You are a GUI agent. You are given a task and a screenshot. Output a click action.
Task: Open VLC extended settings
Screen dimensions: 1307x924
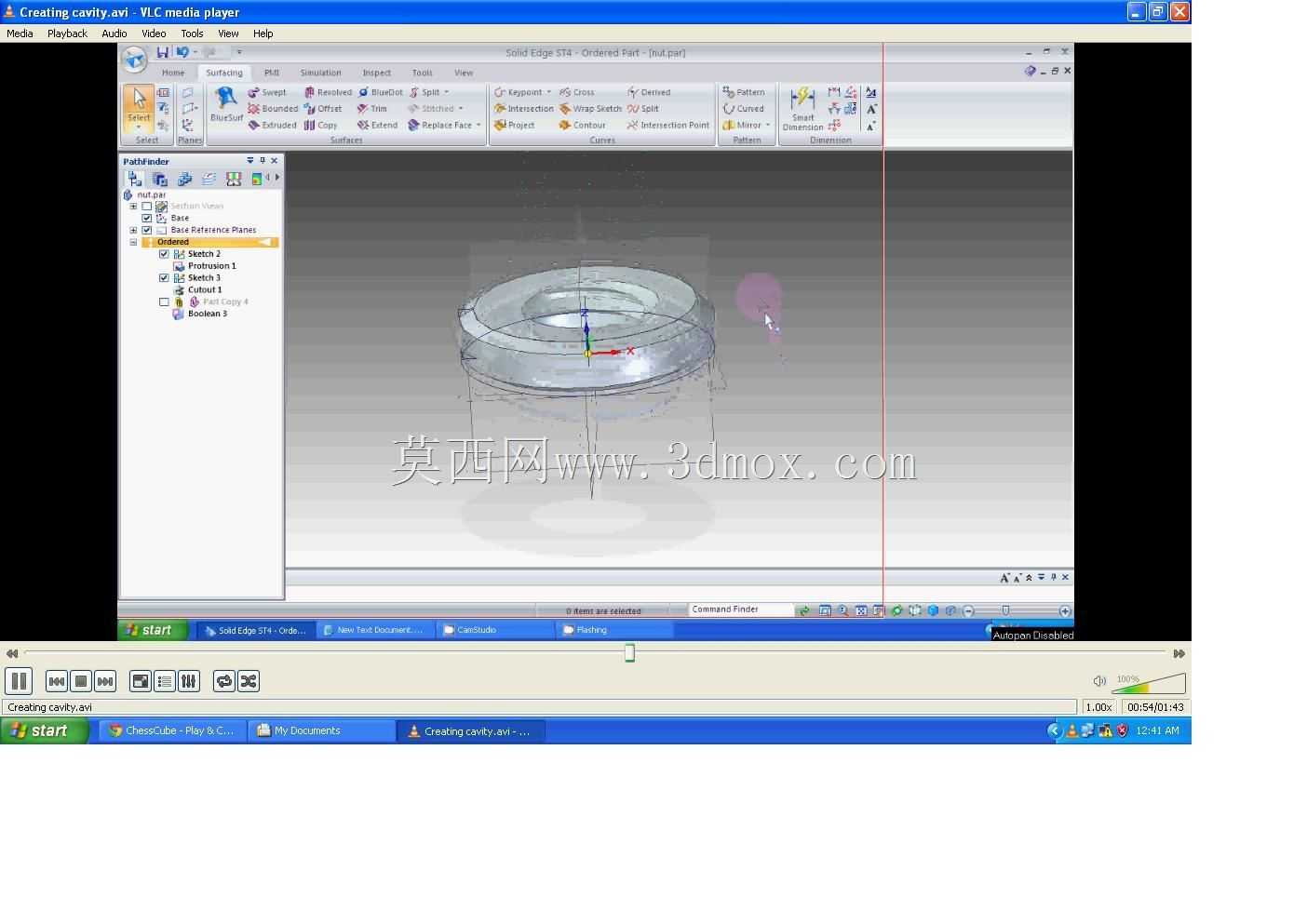pyautogui.click(x=189, y=681)
